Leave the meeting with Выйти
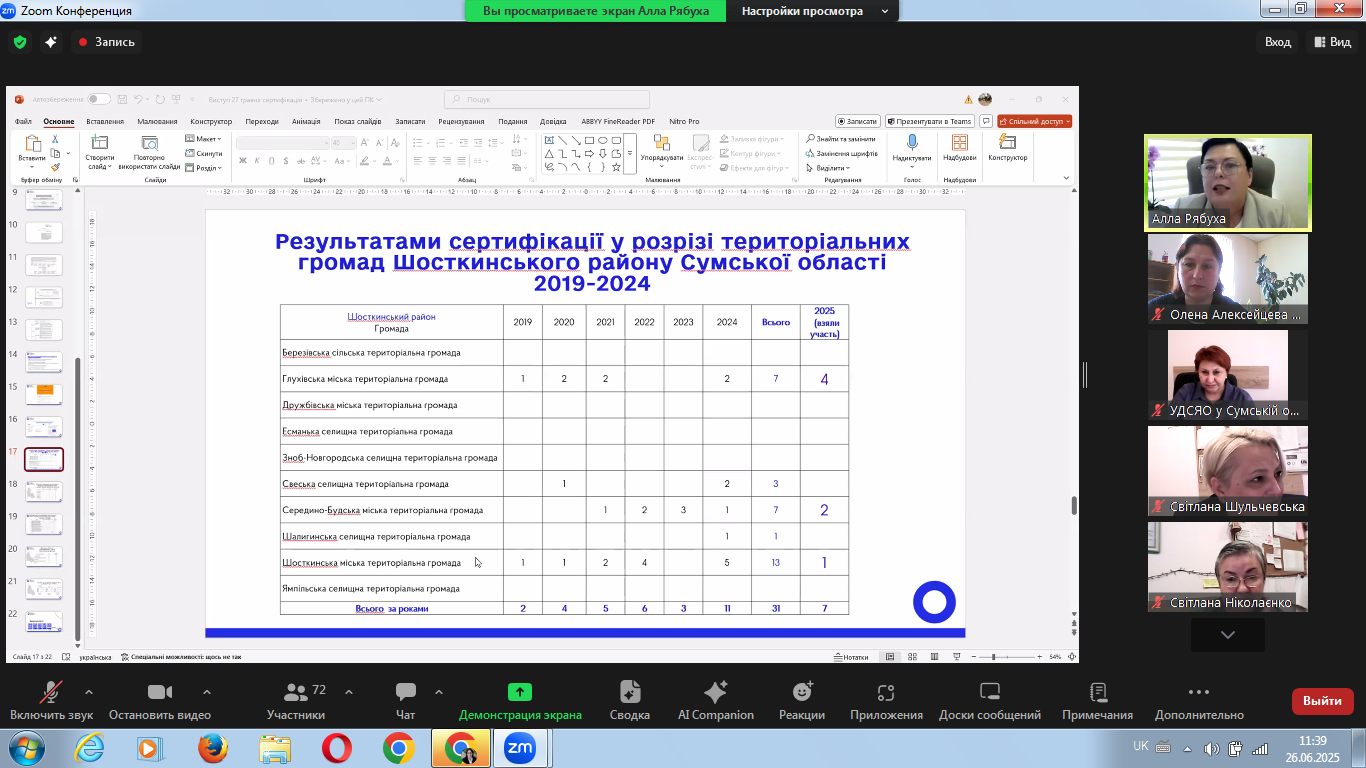 click(x=1322, y=701)
